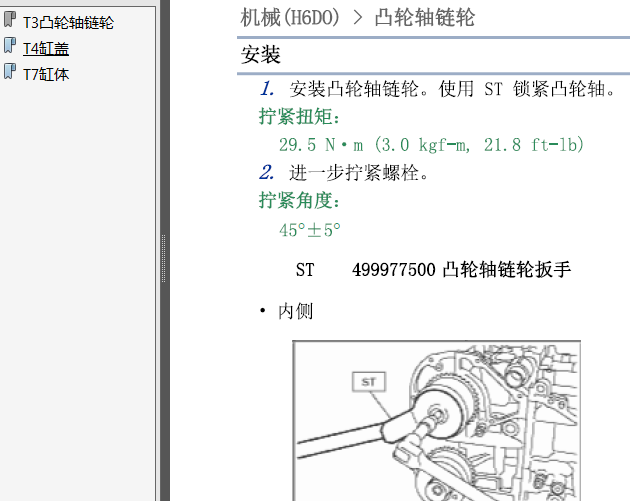
Task: Click the 拧紧扭矩: label
Action: [x=299, y=117]
